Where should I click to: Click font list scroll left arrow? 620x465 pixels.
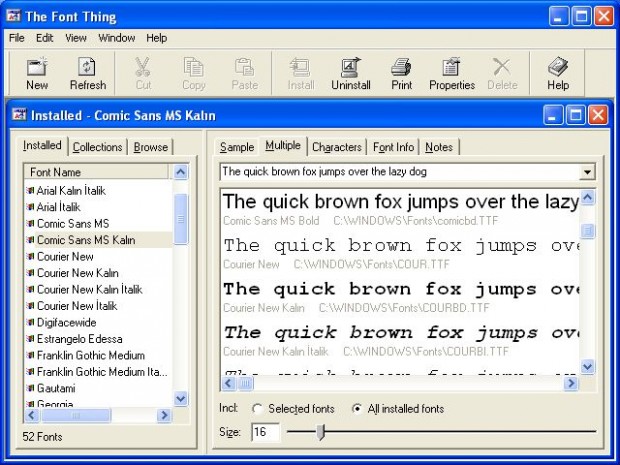[x=32, y=415]
